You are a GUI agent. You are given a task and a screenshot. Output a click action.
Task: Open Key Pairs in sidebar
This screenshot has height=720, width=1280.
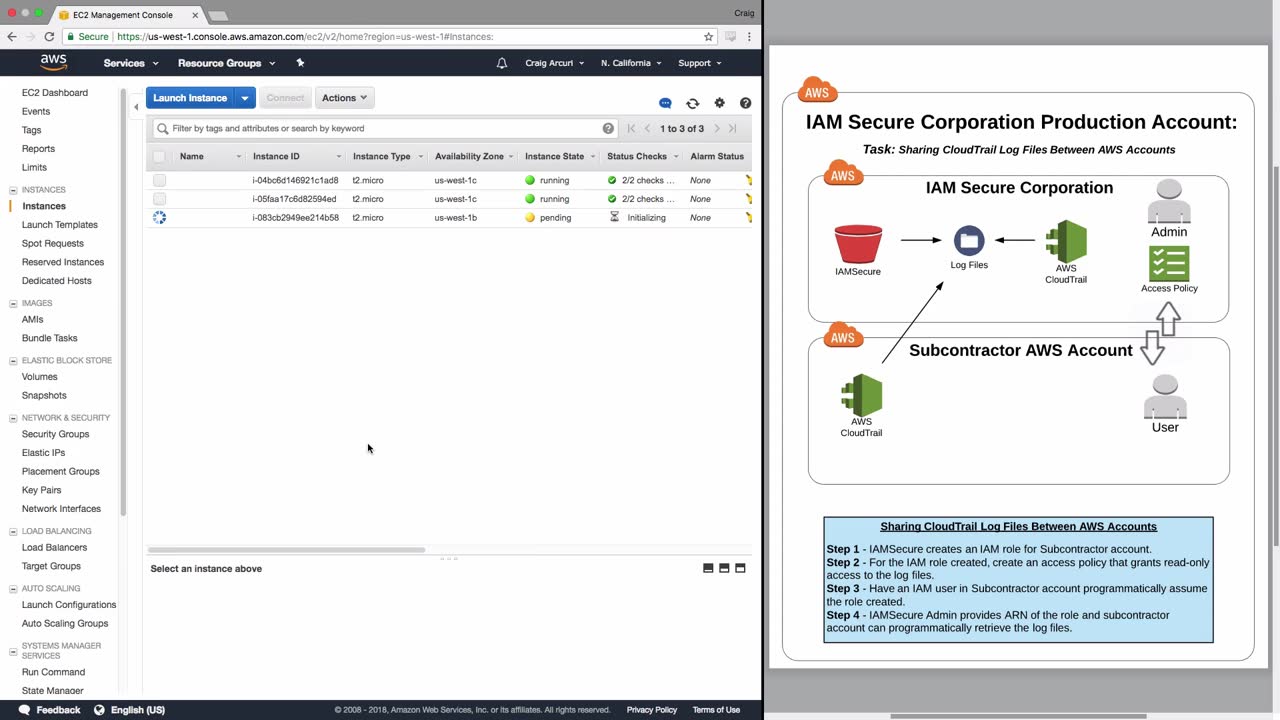pos(42,490)
